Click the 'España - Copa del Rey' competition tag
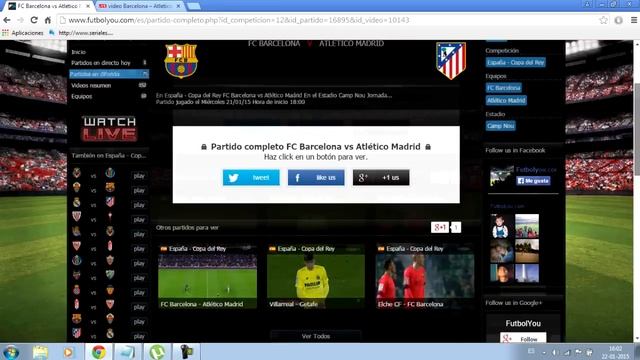The image size is (640, 360). coord(516,62)
